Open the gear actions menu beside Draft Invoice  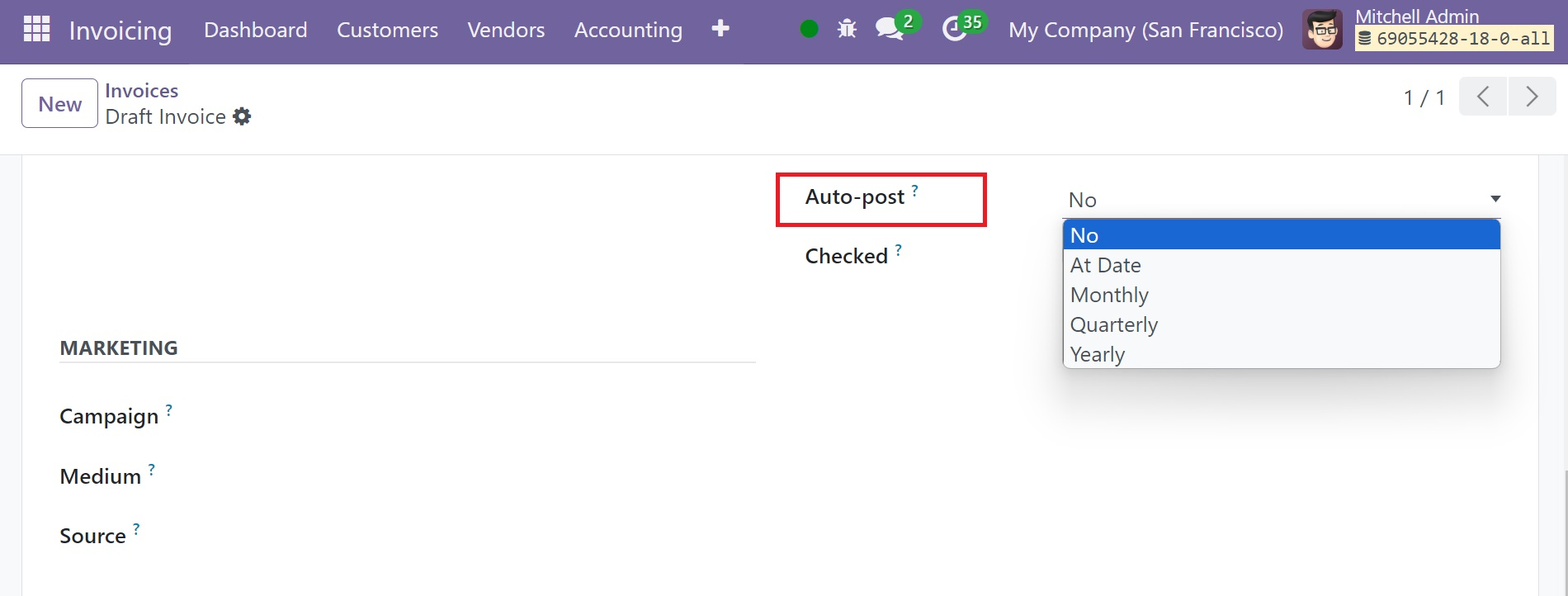click(x=242, y=116)
